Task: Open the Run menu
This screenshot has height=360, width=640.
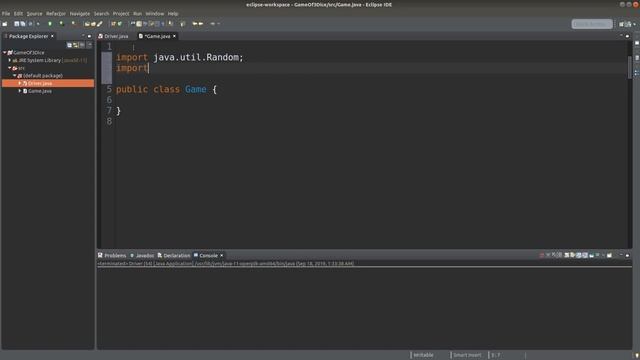Action: (x=138, y=13)
